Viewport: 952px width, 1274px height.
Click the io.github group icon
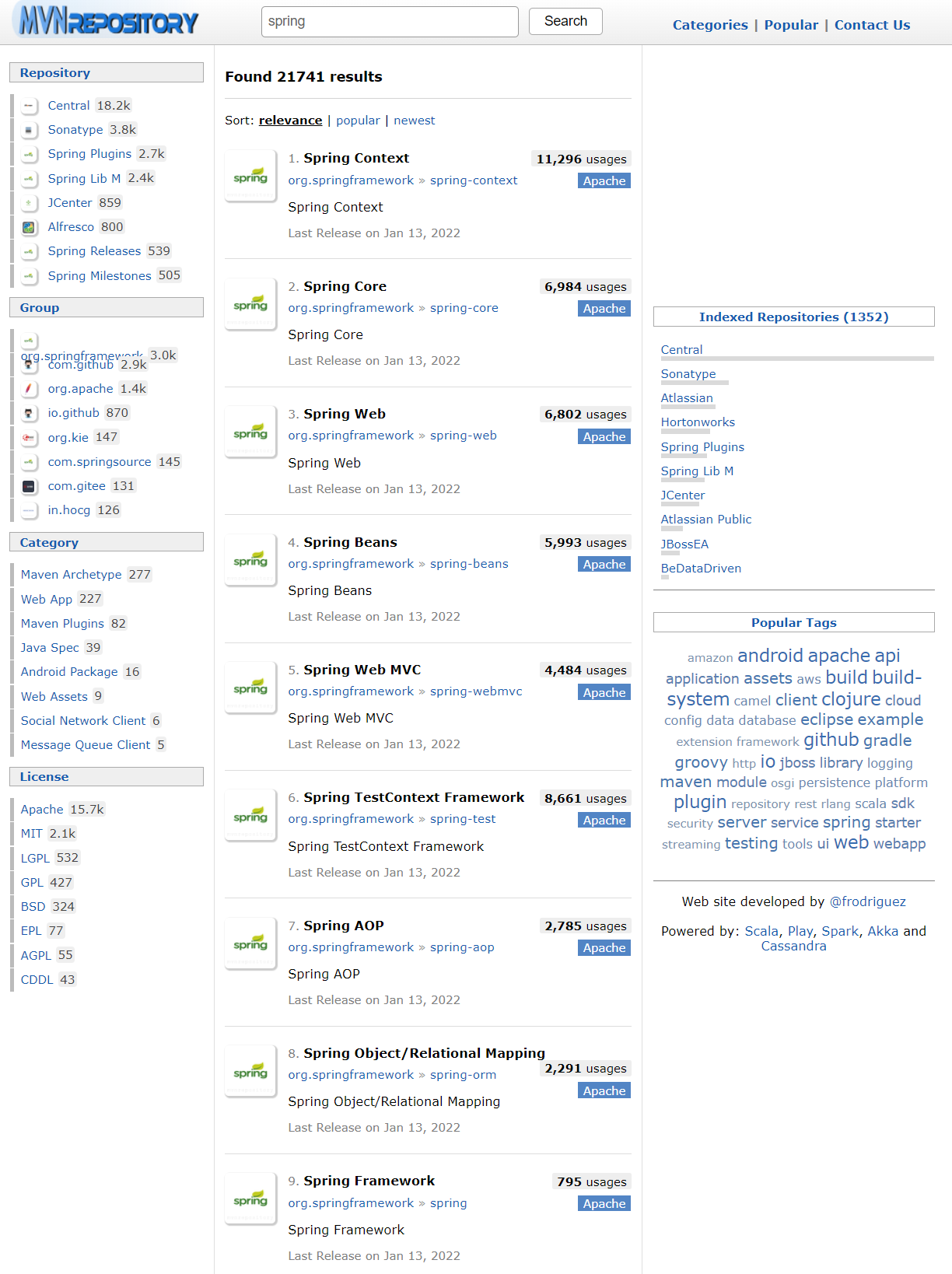[29, 413]
